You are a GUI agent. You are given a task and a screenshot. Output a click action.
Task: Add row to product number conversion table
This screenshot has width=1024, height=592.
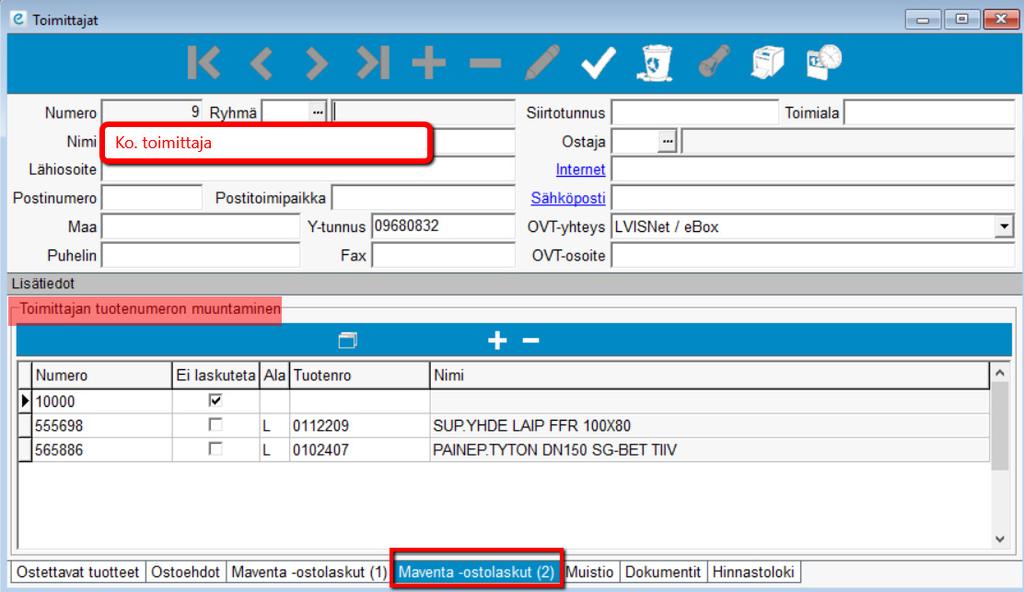[497, 340]
